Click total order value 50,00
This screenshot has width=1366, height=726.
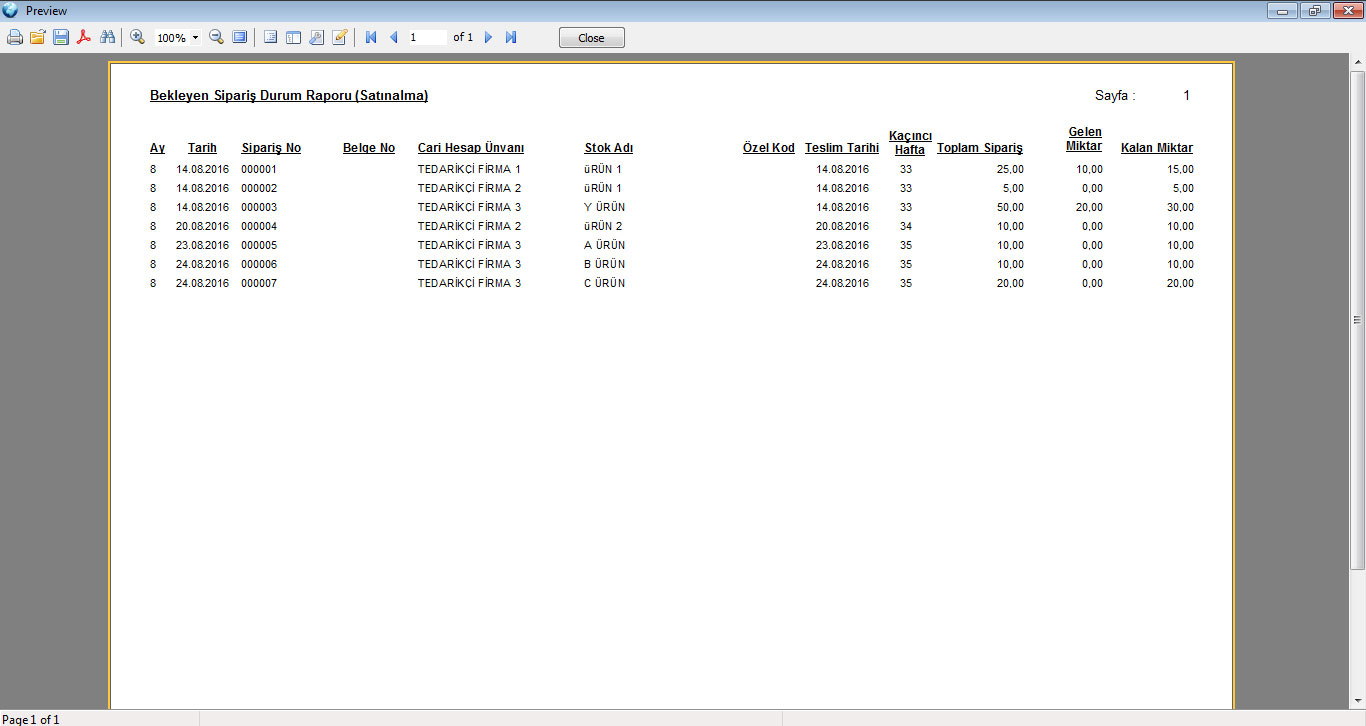pyautogui.click(x=1010, y=207)
